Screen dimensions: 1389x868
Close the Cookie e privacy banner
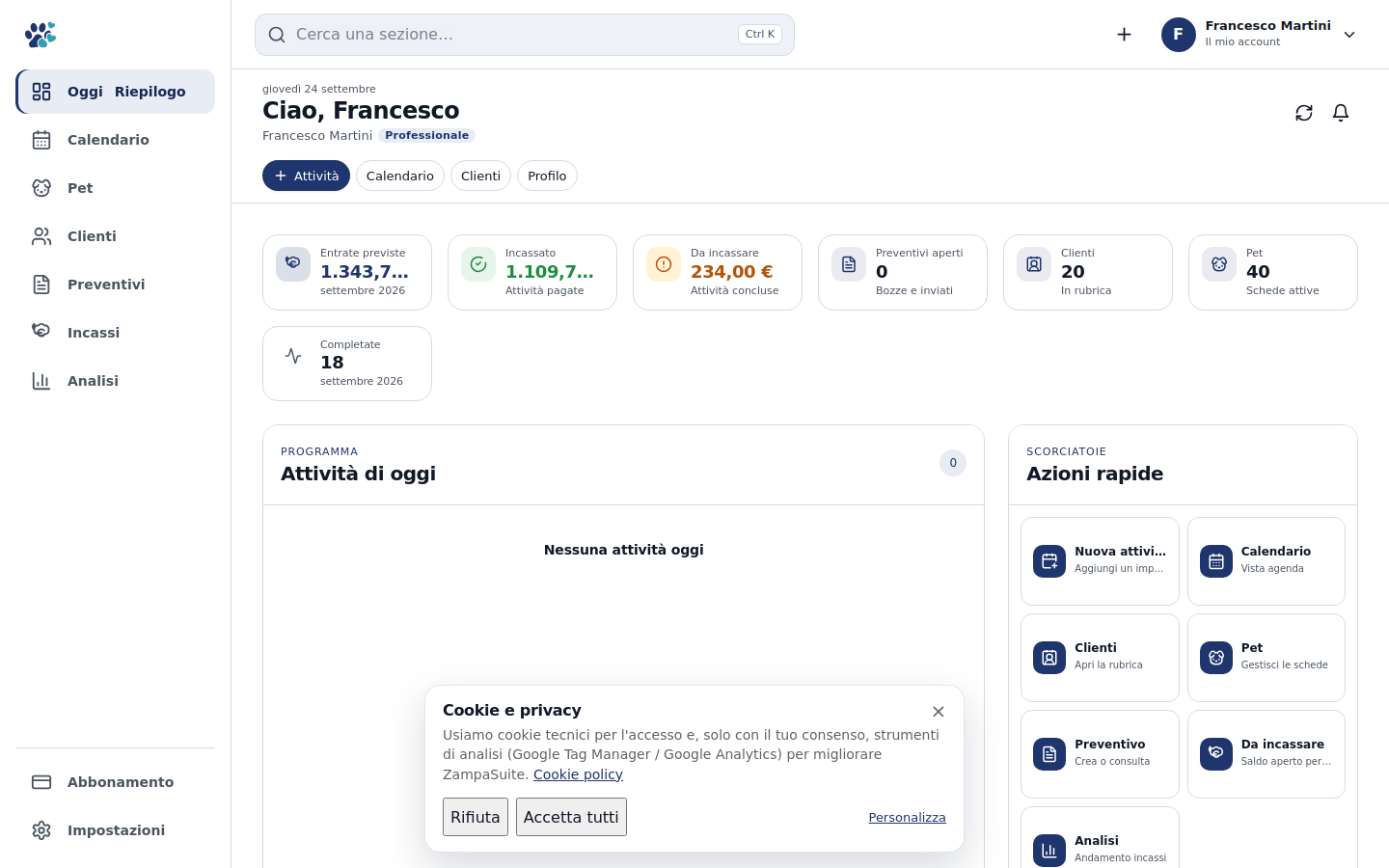pos(939,712)
